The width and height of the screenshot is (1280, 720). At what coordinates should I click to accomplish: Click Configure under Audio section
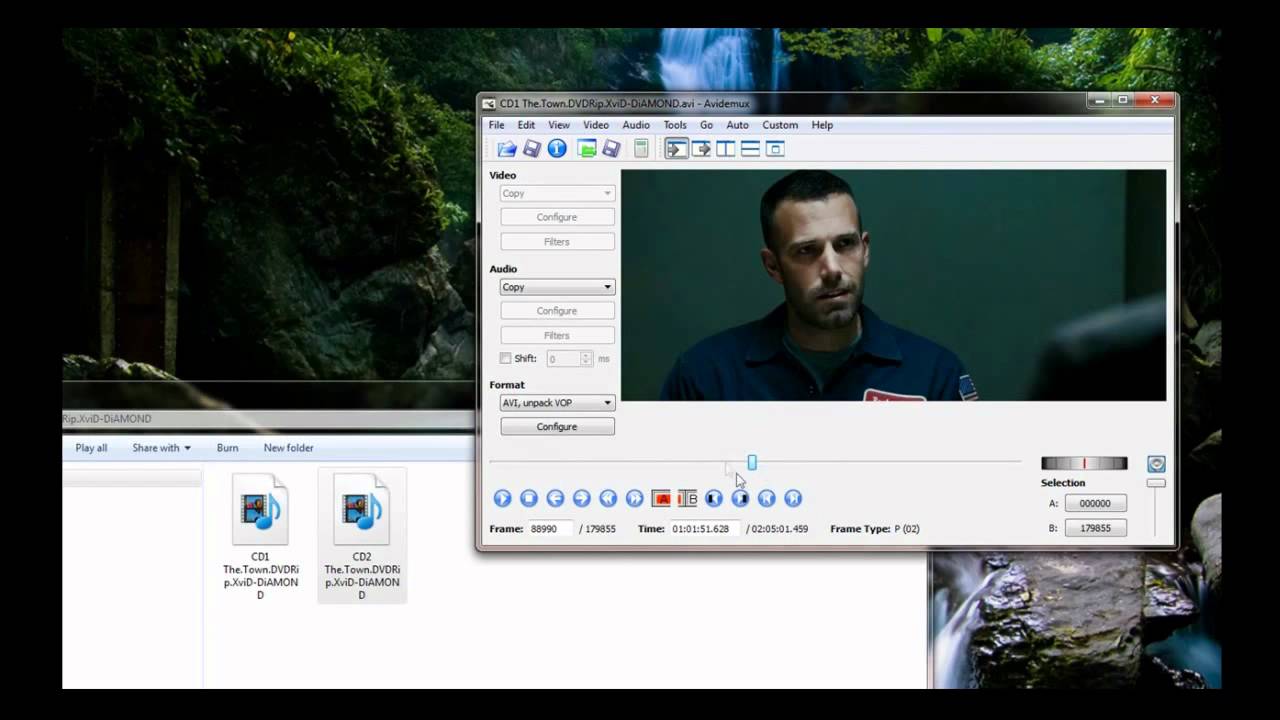coord(557,311)
